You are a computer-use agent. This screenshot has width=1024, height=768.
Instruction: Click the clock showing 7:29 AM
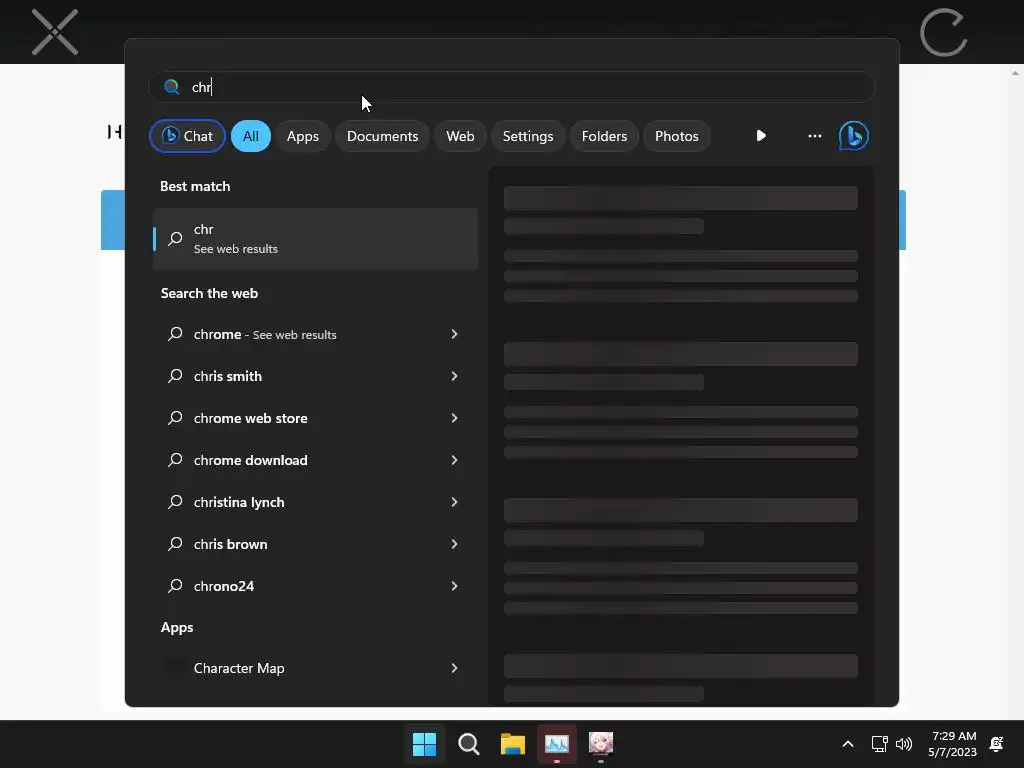click(953, 735)
